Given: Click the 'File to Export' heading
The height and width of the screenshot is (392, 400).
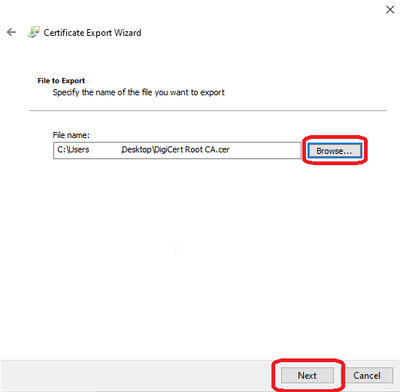Looking at the screenshot, I should 61,81.
